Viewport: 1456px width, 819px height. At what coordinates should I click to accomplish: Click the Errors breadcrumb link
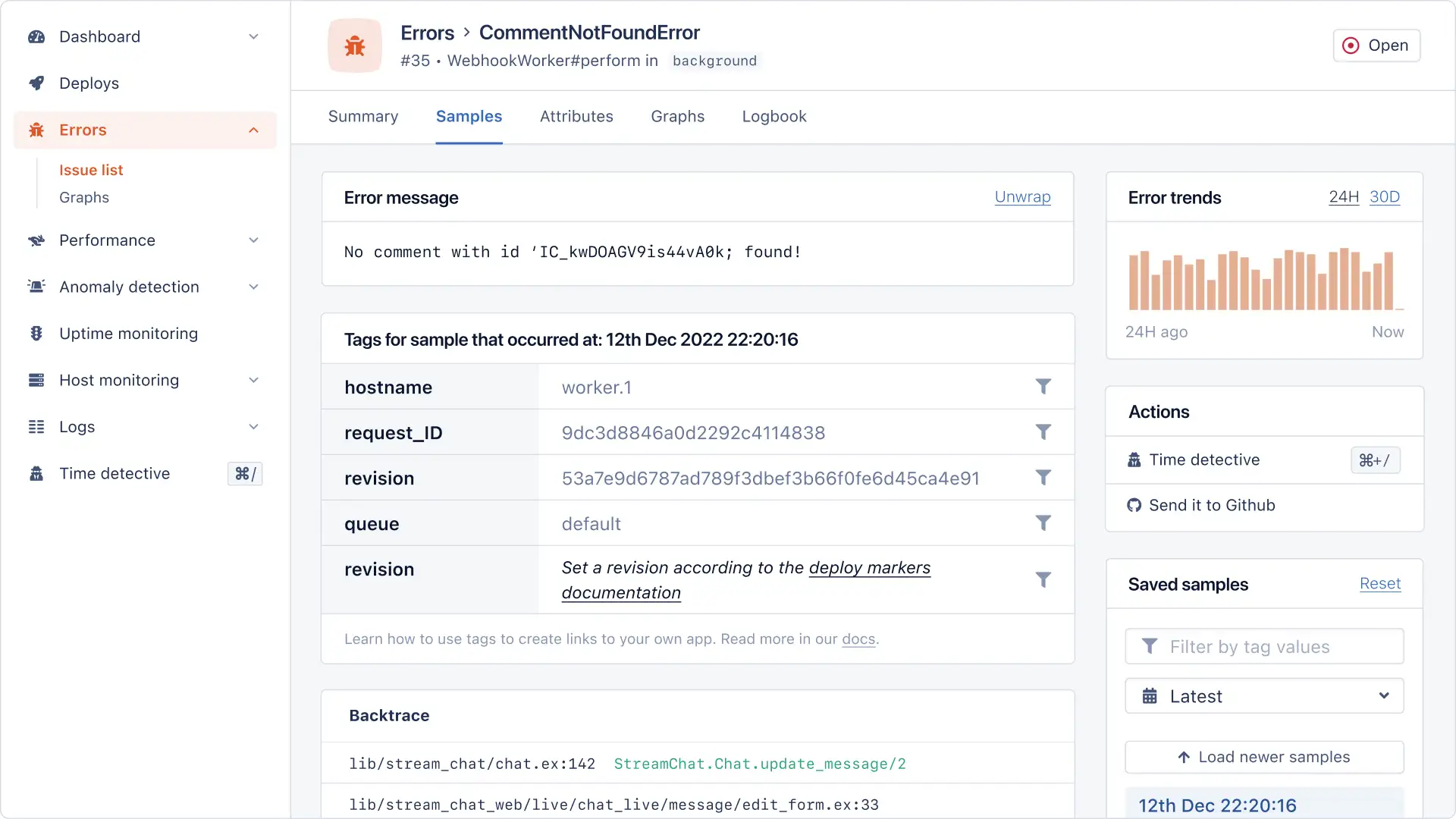[427, 33]
